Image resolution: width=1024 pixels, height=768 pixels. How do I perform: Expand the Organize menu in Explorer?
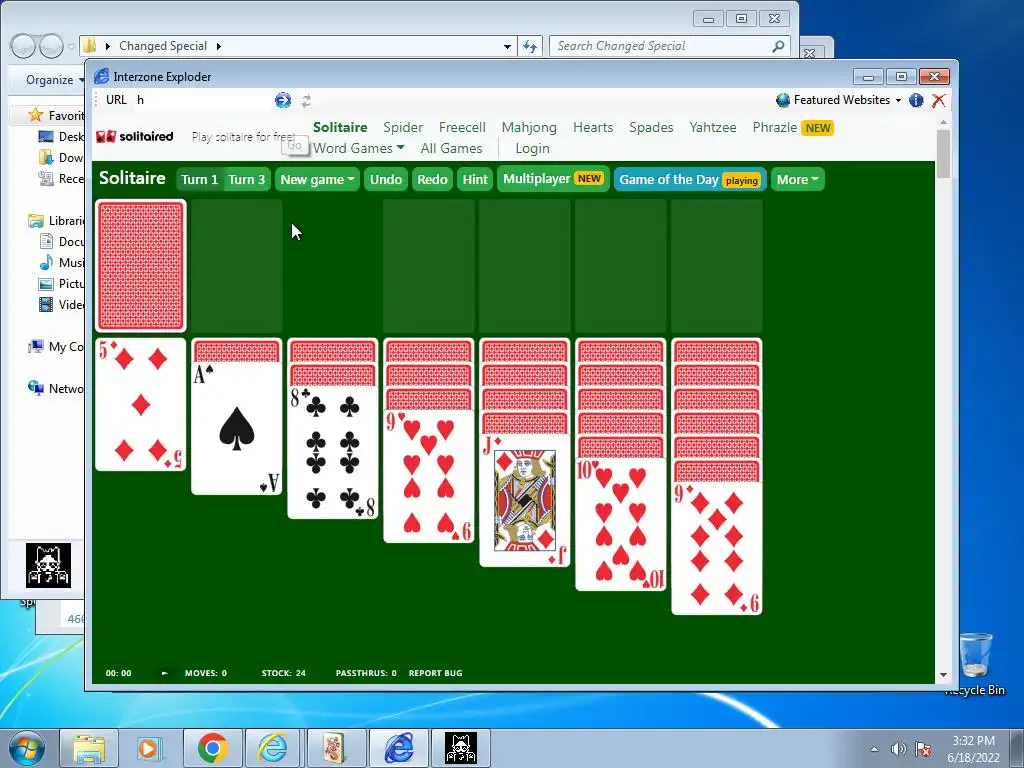55,80
